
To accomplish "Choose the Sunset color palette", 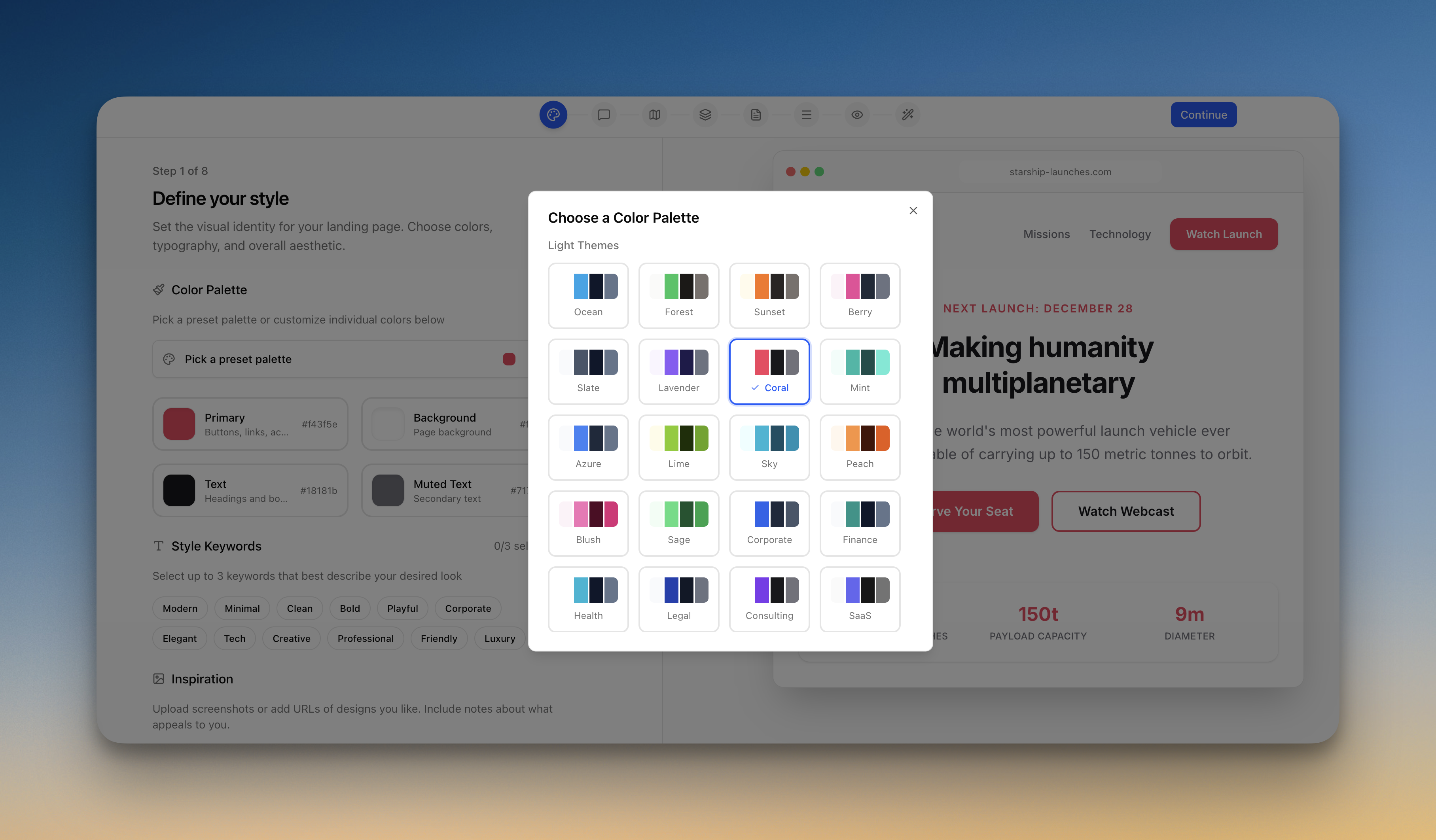I will coord(769,295).
